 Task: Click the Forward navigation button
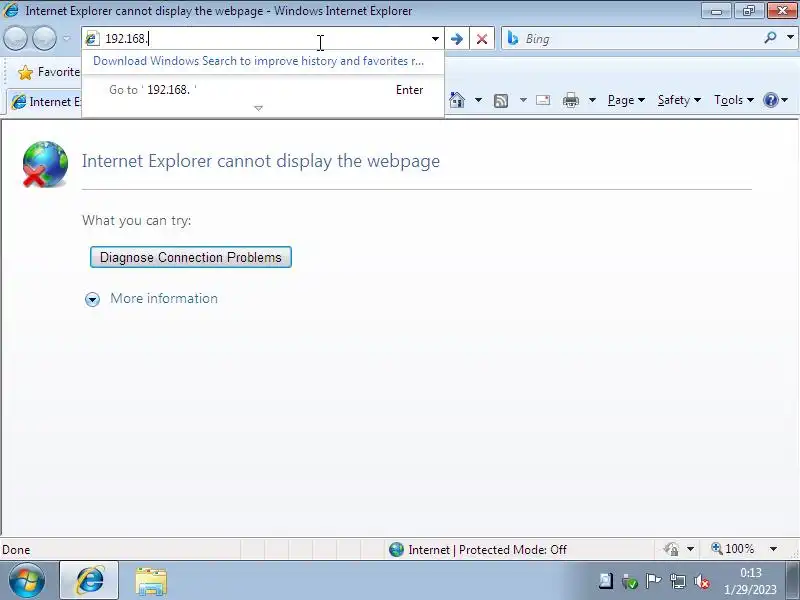(x=44, y=38)
